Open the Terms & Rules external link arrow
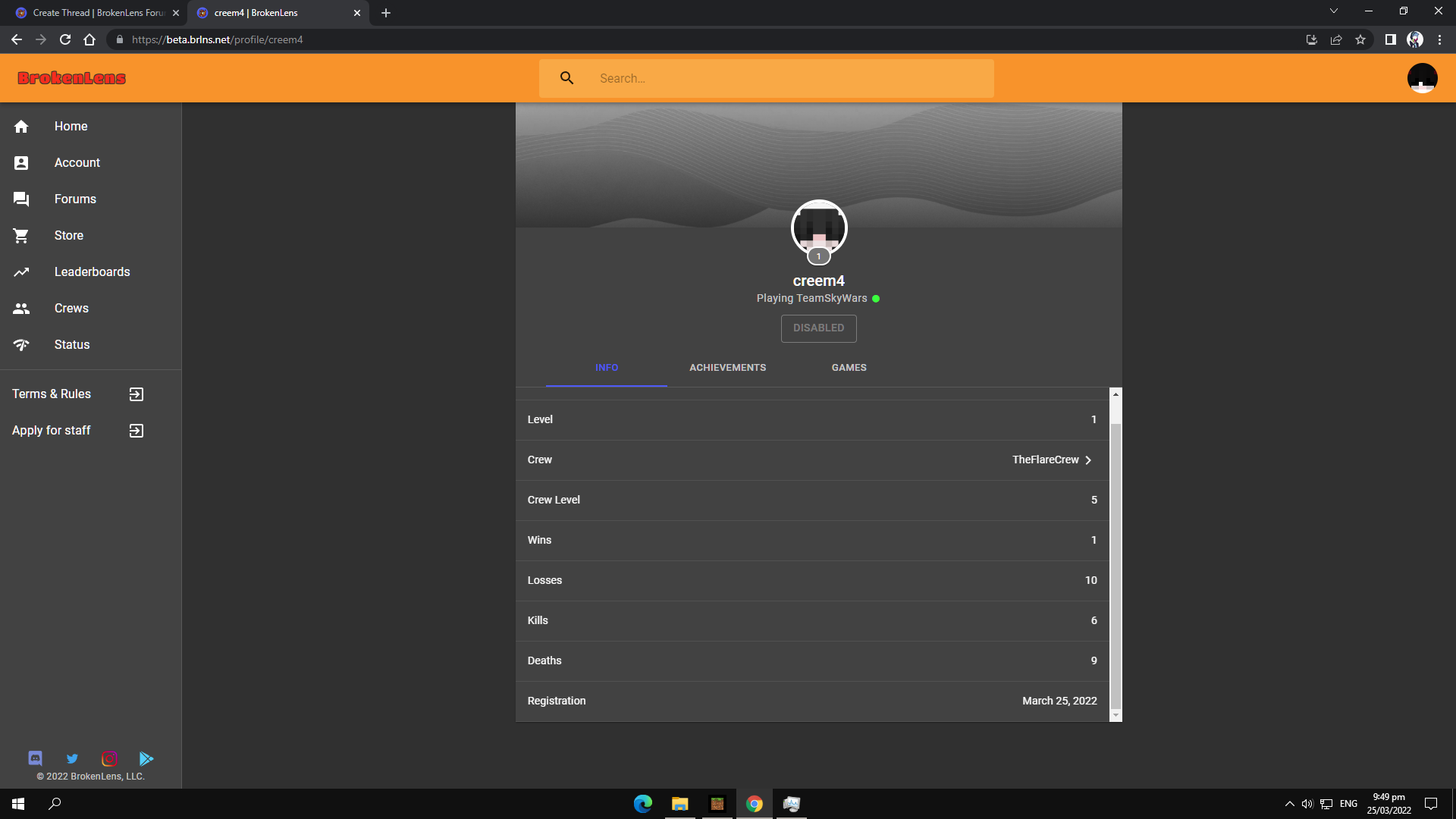 (x=136, y=394)
